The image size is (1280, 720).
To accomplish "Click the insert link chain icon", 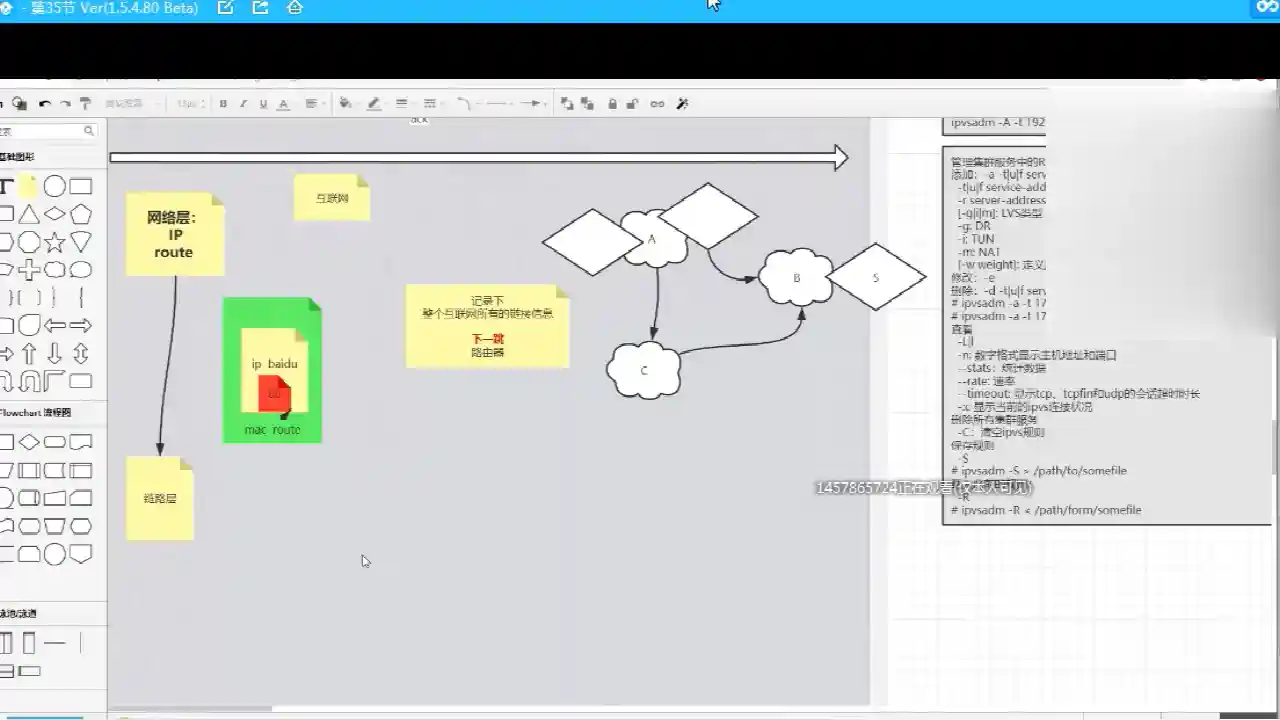I will 657,104.
